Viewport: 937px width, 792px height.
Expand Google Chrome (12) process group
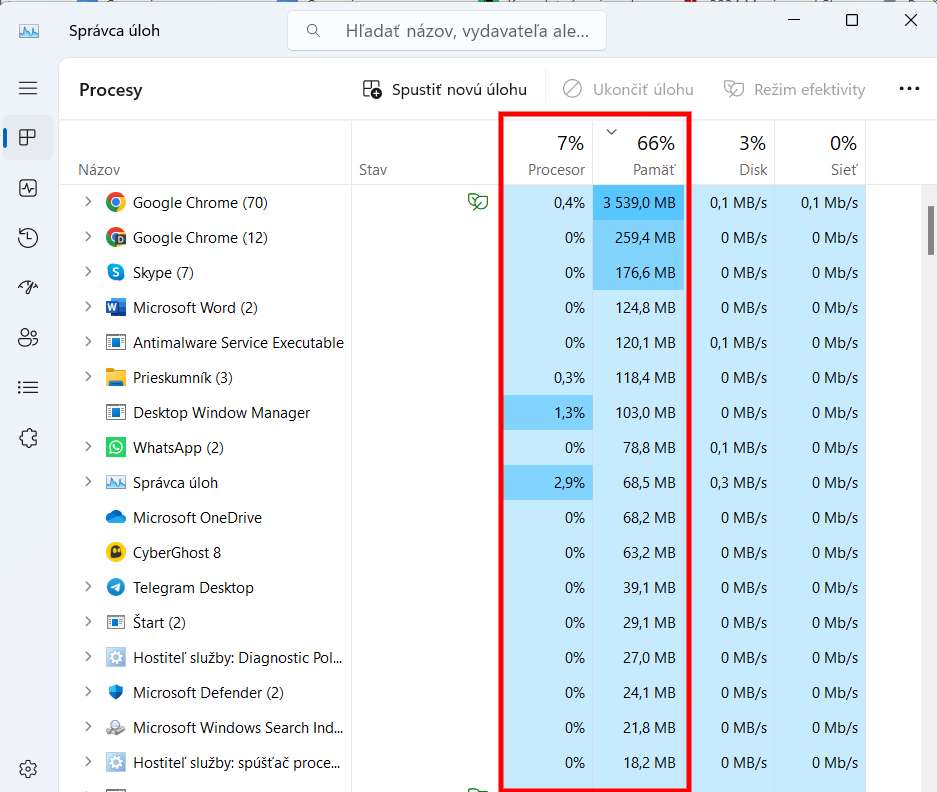(x=88, y=237)
